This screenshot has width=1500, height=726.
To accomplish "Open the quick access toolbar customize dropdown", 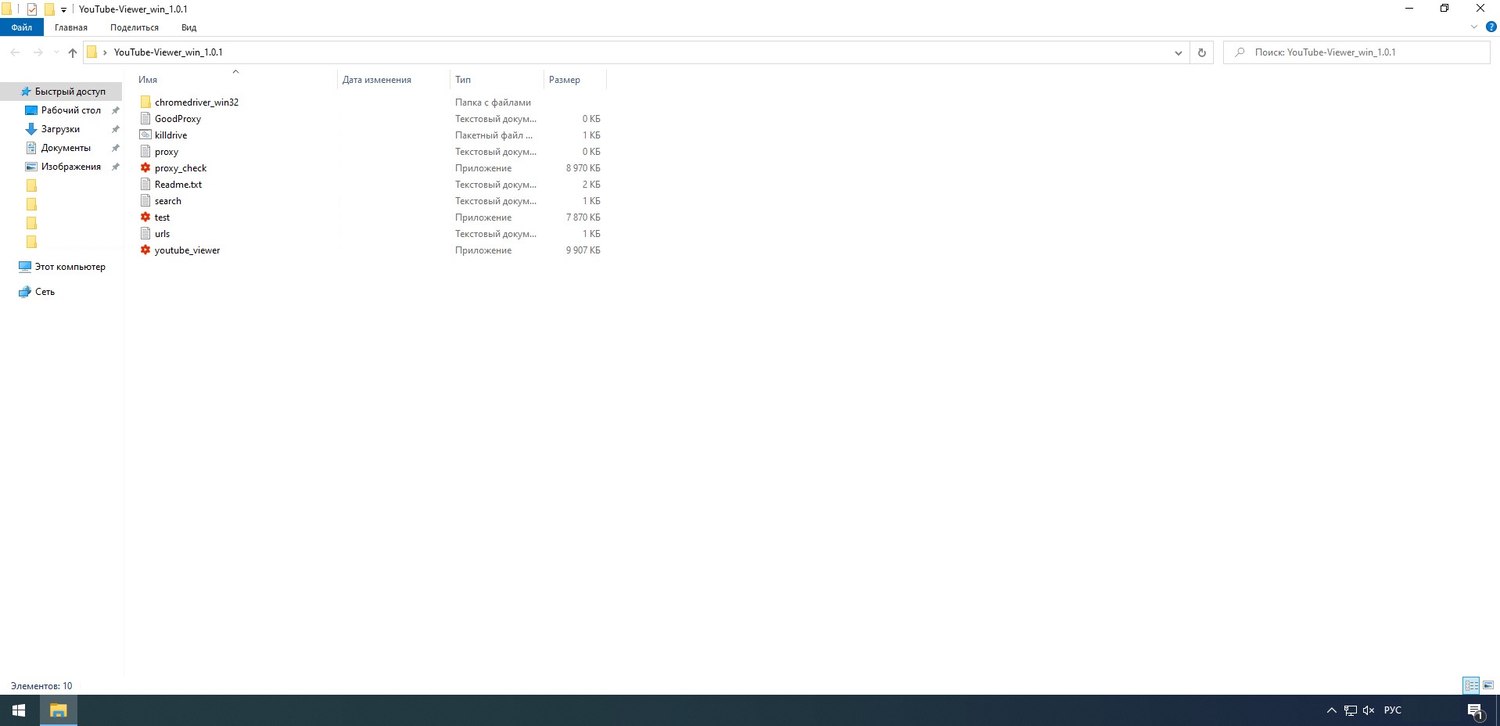I will [64, 10].
